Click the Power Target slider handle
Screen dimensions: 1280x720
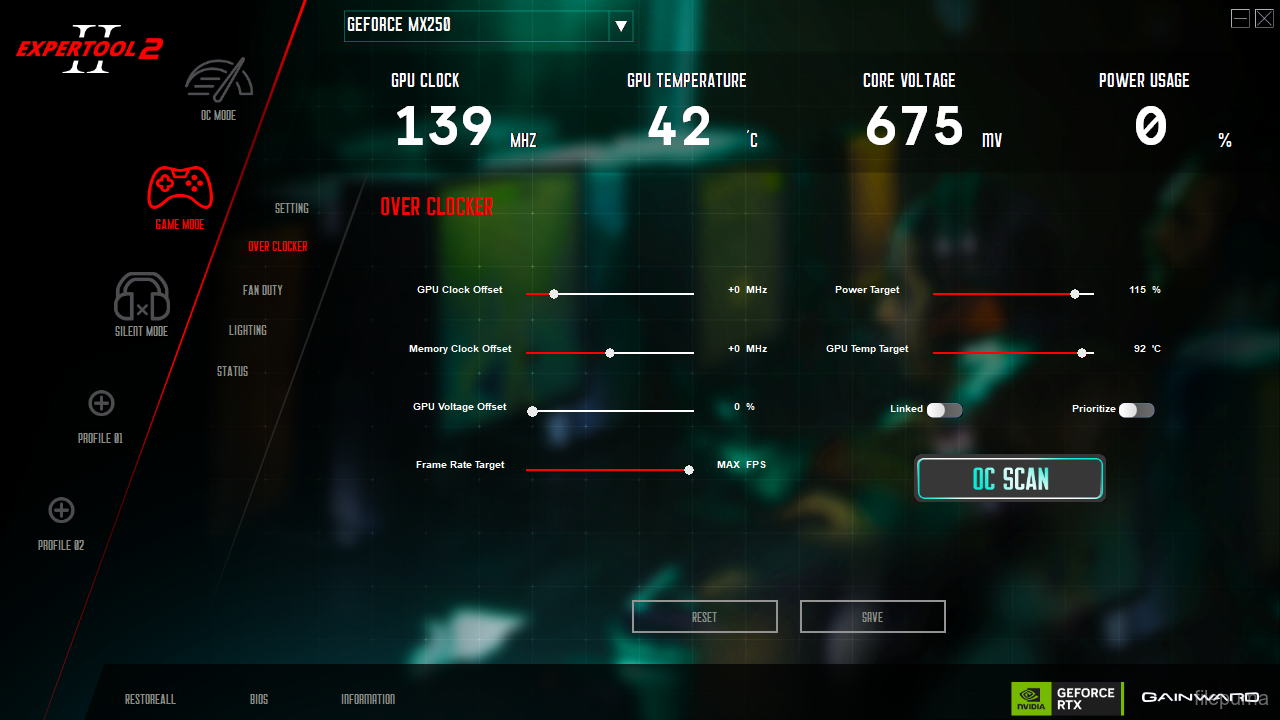(x=1075, y=294)
